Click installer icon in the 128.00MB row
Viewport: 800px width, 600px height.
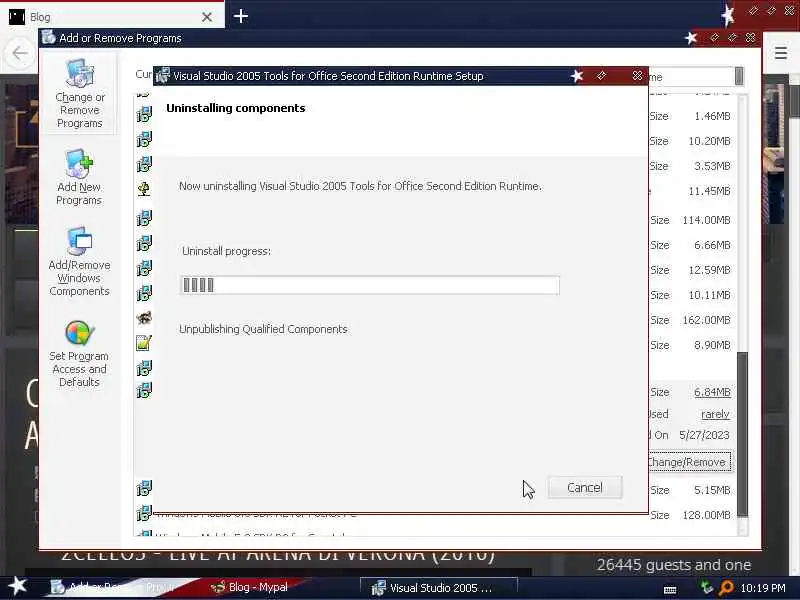pos(144,513)
